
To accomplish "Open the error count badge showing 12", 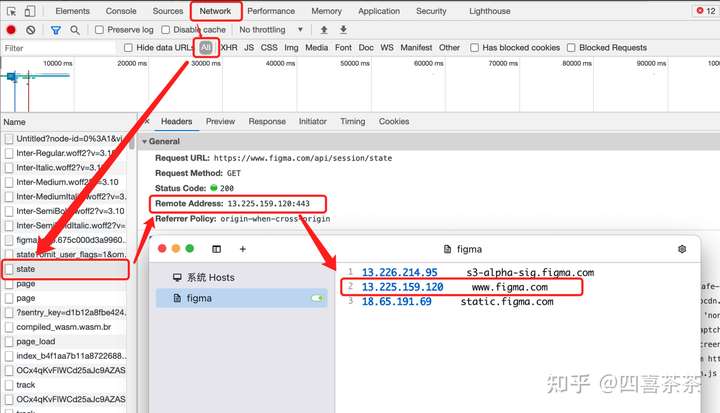I will click(706, 11).
